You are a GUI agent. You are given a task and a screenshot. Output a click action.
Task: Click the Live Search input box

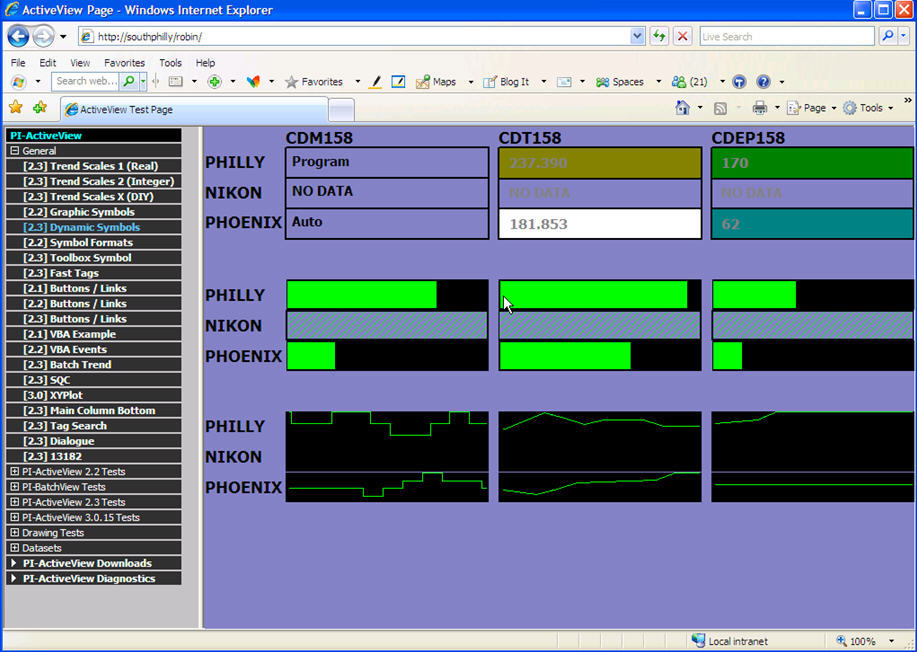(x=787, y=36)
